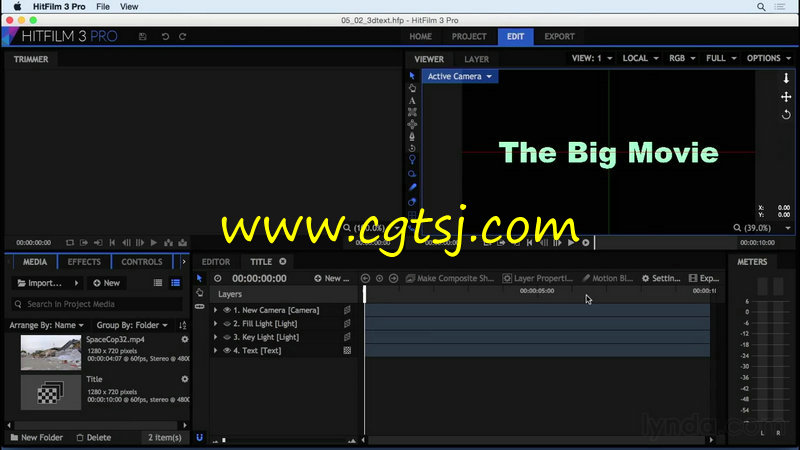
Task: Expand the Key Light layer properties
Action: 215,337
